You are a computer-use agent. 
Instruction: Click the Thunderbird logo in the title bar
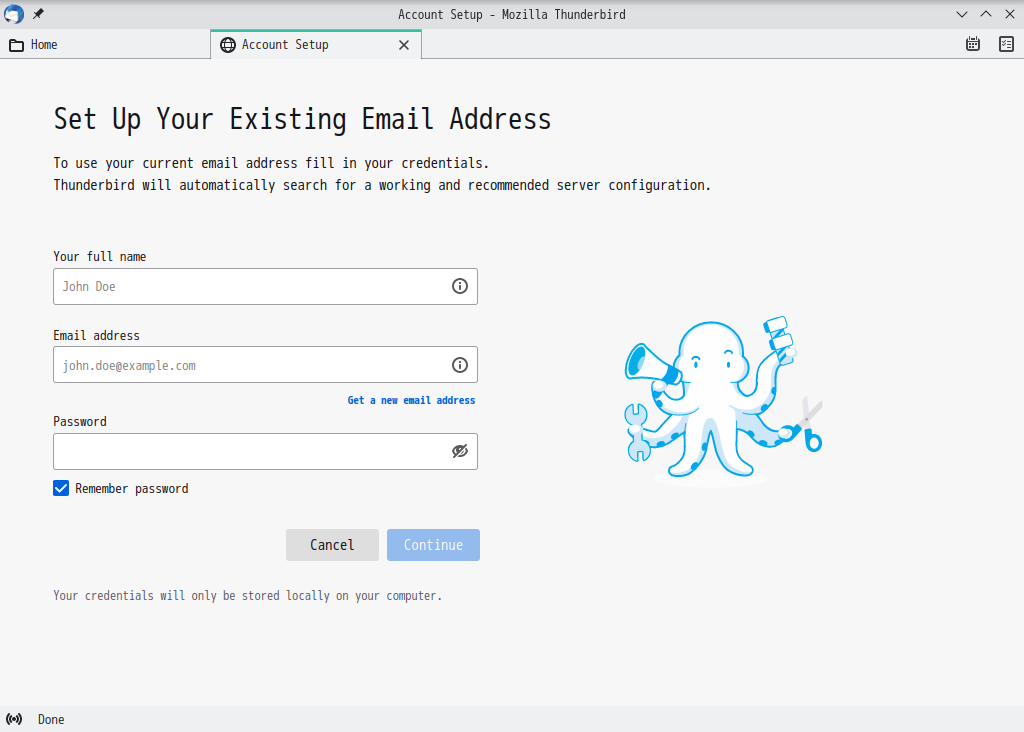14,14
